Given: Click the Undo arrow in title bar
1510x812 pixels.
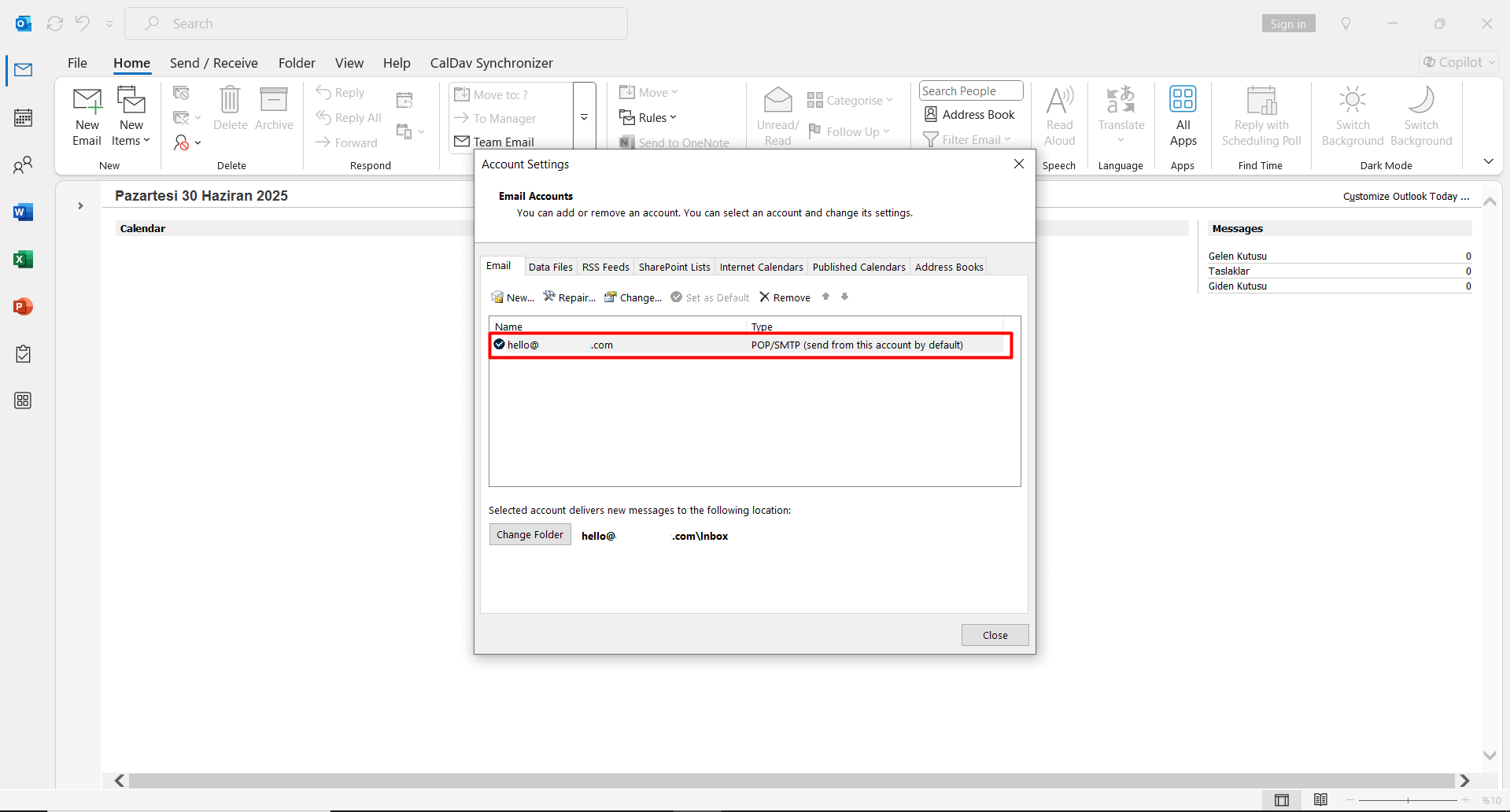Looking at the screenshot, I should pos(83,24).
